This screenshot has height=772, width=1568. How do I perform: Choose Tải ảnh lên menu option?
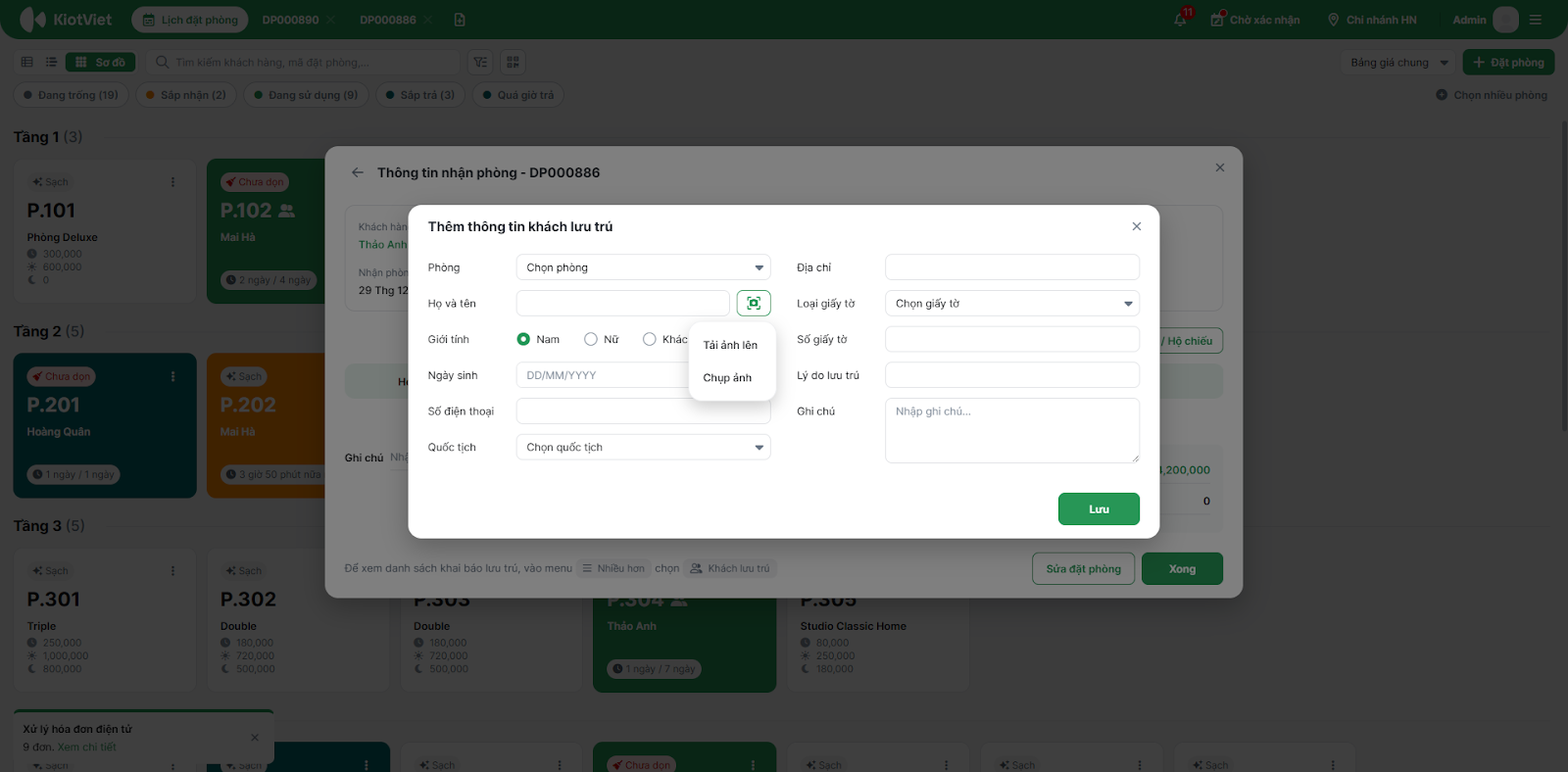tap(730, 346)
